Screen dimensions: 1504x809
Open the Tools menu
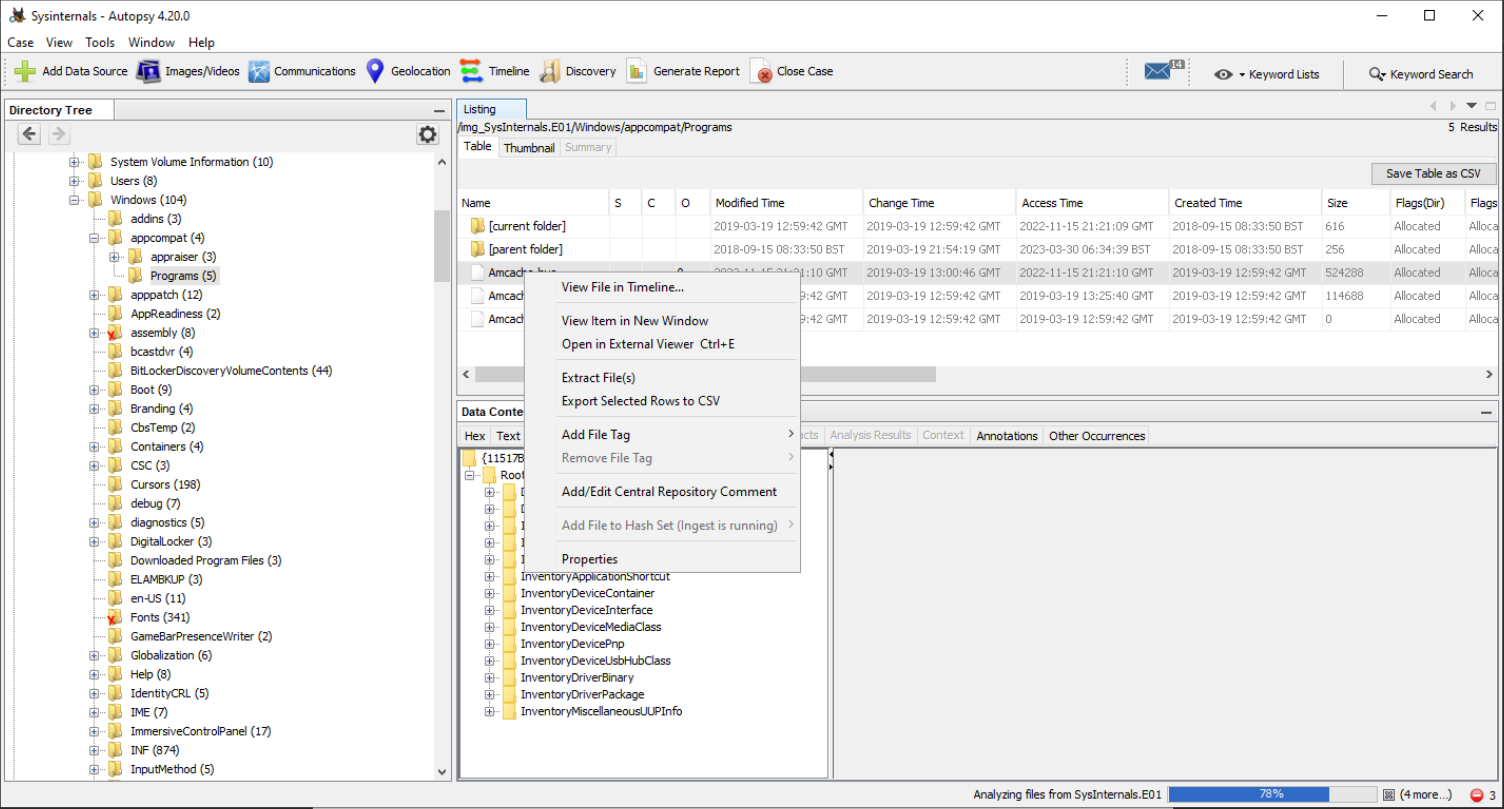[100, 42]
